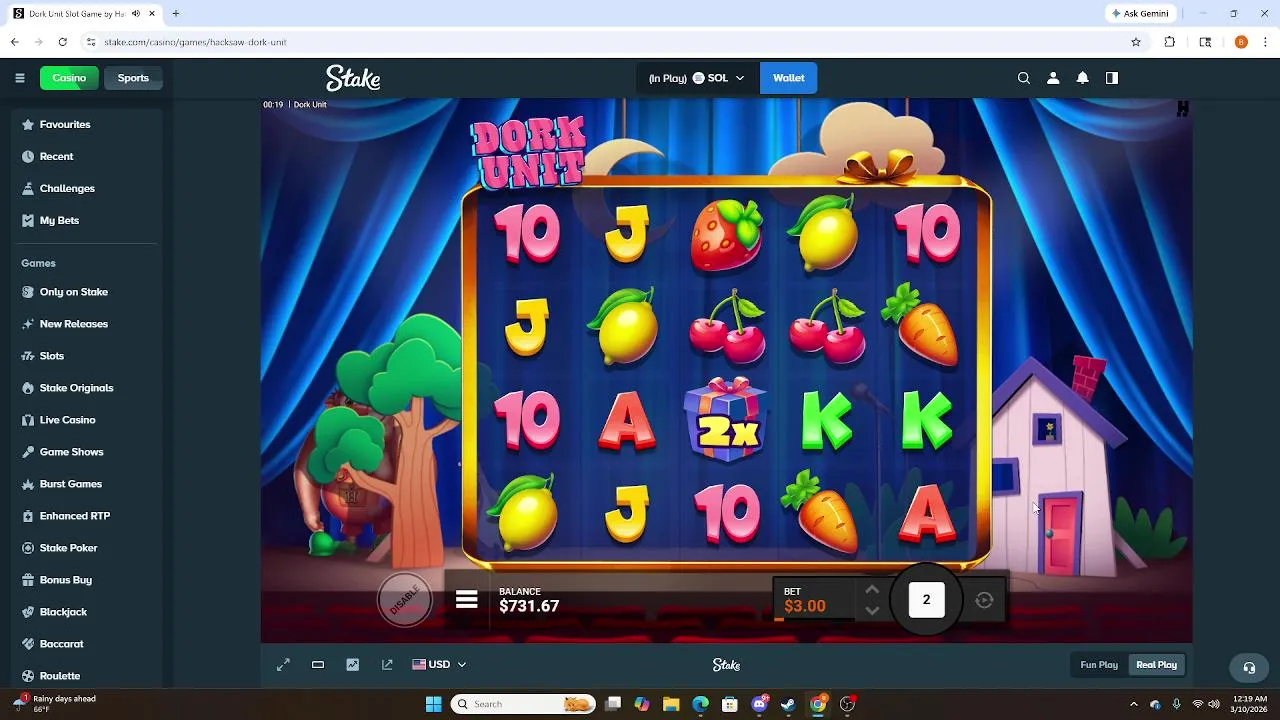Open a new browser tab
Screen dimensions: 1280x720
176,14
